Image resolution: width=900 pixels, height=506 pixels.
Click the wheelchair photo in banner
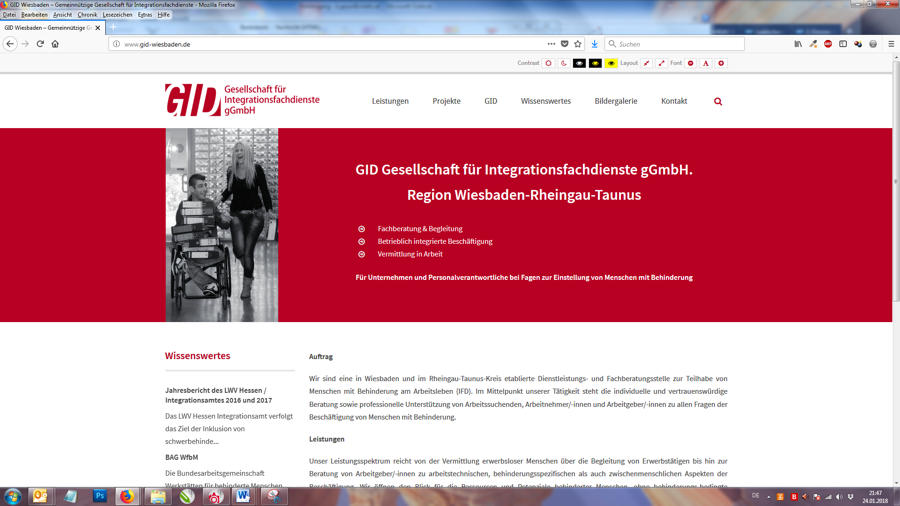(222, 225)
